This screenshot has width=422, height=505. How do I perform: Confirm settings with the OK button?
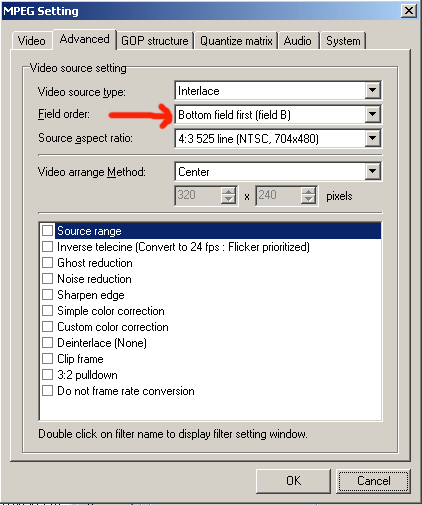pos(293,481)
